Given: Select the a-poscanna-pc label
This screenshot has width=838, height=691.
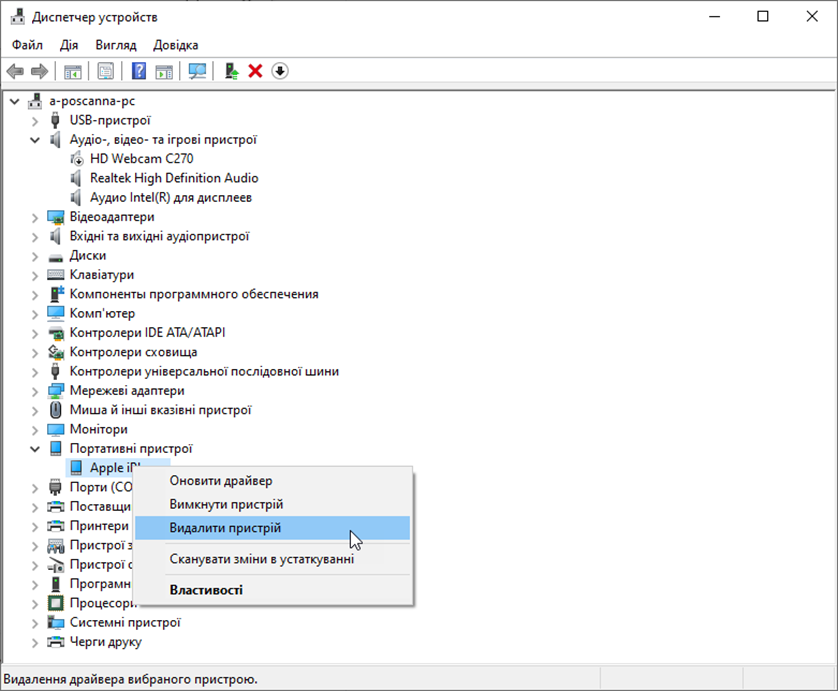Looking at the screenshot, I should [92, 101].
